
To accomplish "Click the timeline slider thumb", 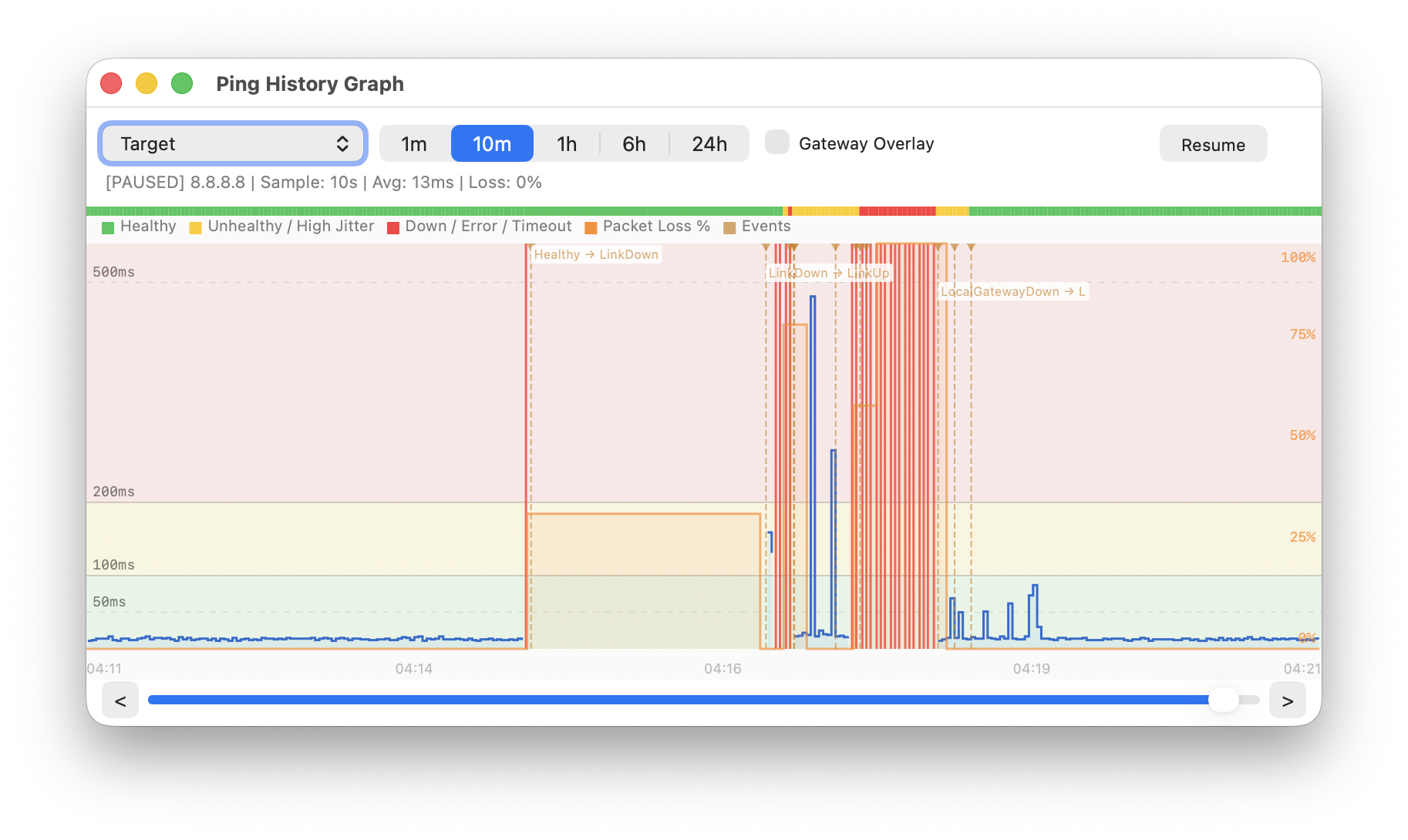I will tap(1224, 700).
